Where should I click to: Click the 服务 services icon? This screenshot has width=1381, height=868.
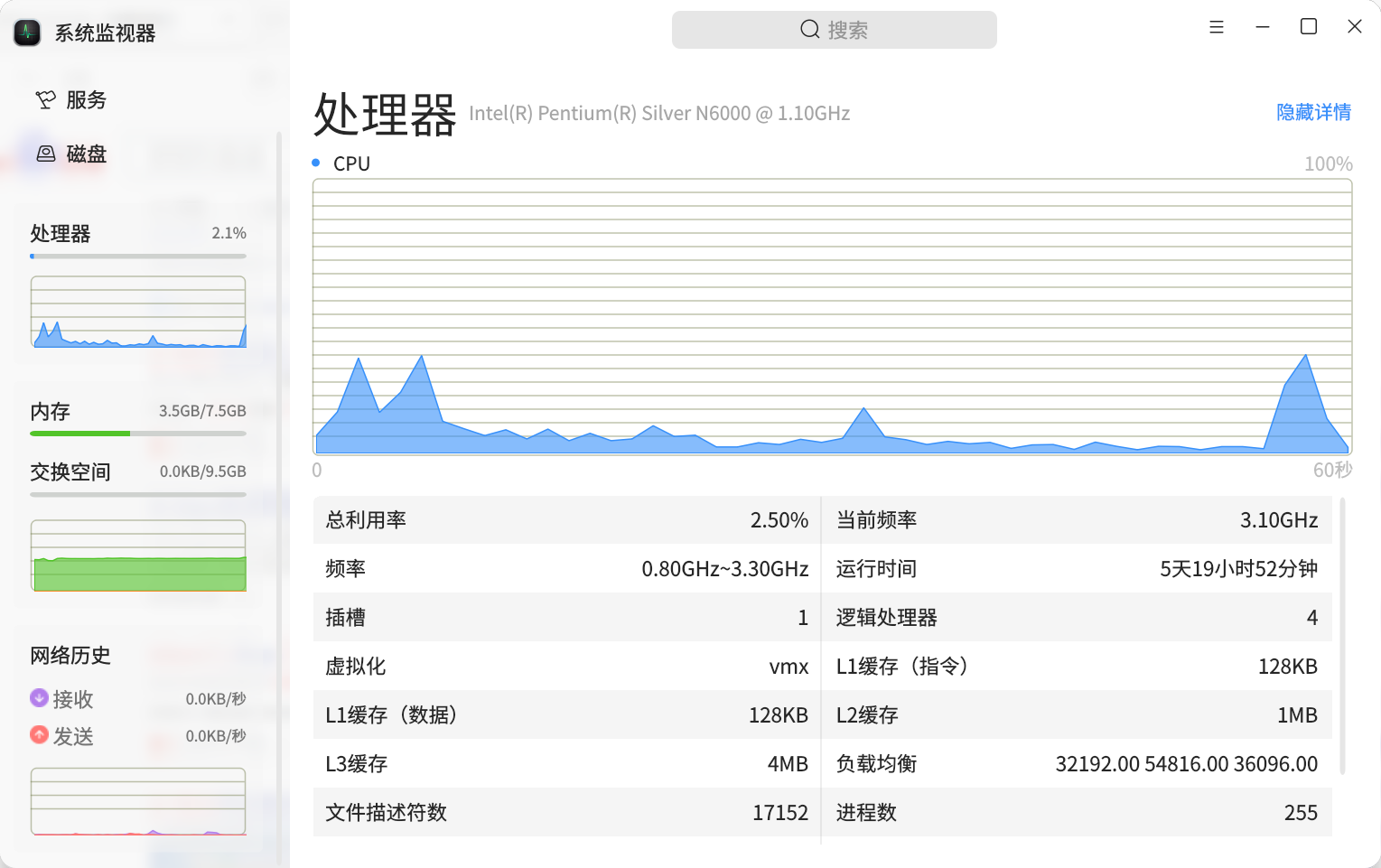(x=45, y=99)
